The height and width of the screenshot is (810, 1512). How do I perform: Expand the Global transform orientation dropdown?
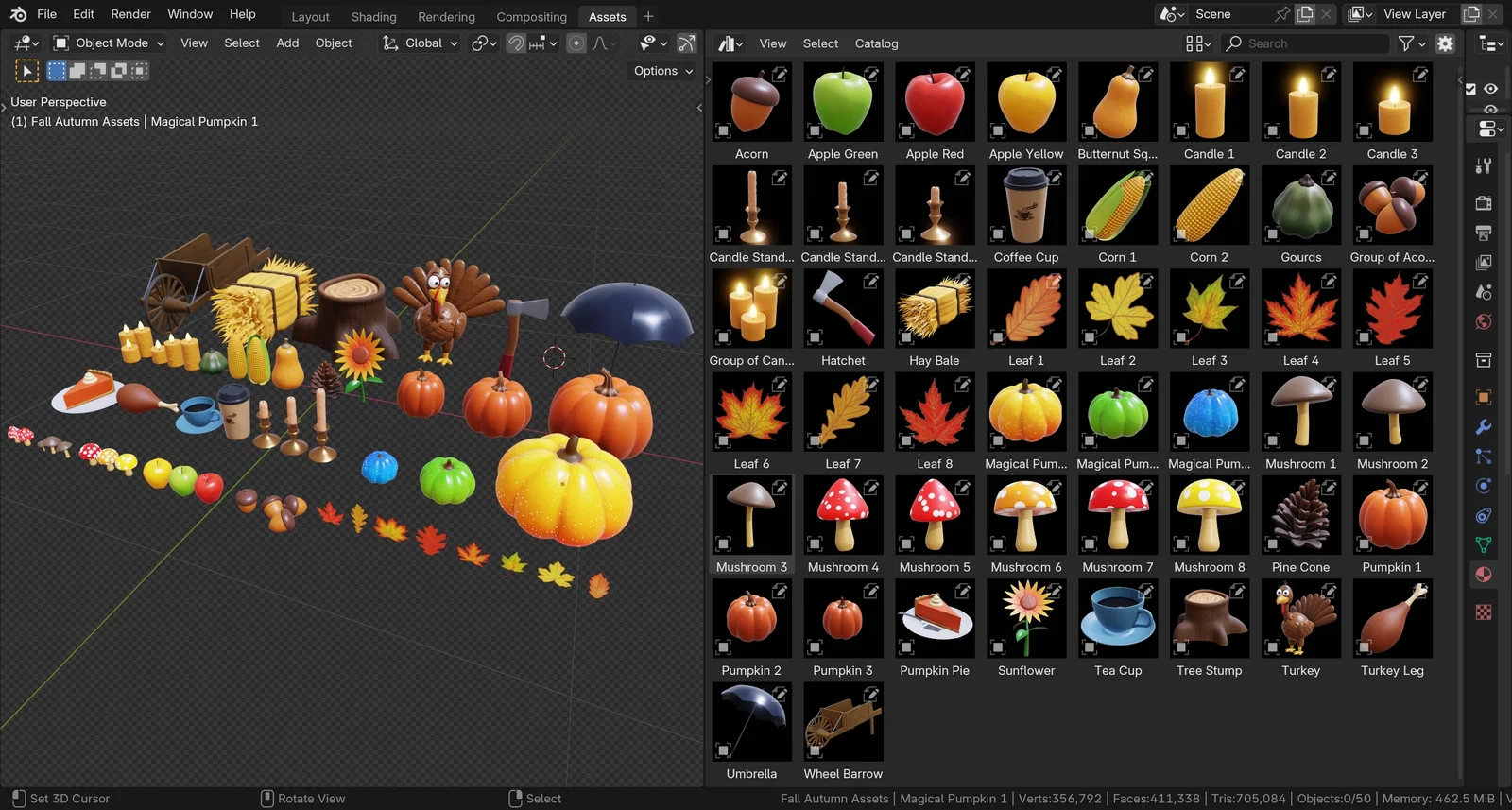421,43
